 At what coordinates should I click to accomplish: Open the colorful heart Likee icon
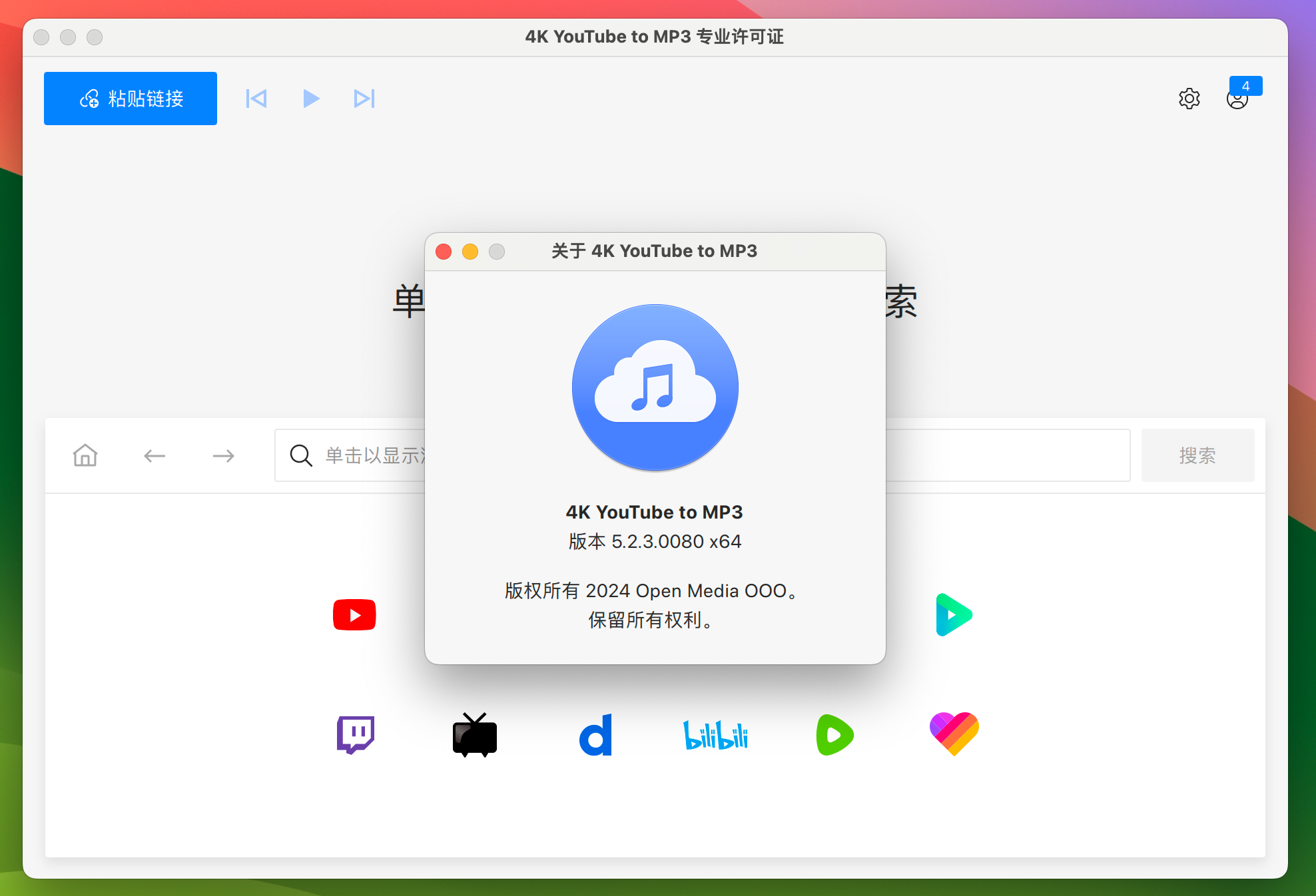tap(954, 734)
